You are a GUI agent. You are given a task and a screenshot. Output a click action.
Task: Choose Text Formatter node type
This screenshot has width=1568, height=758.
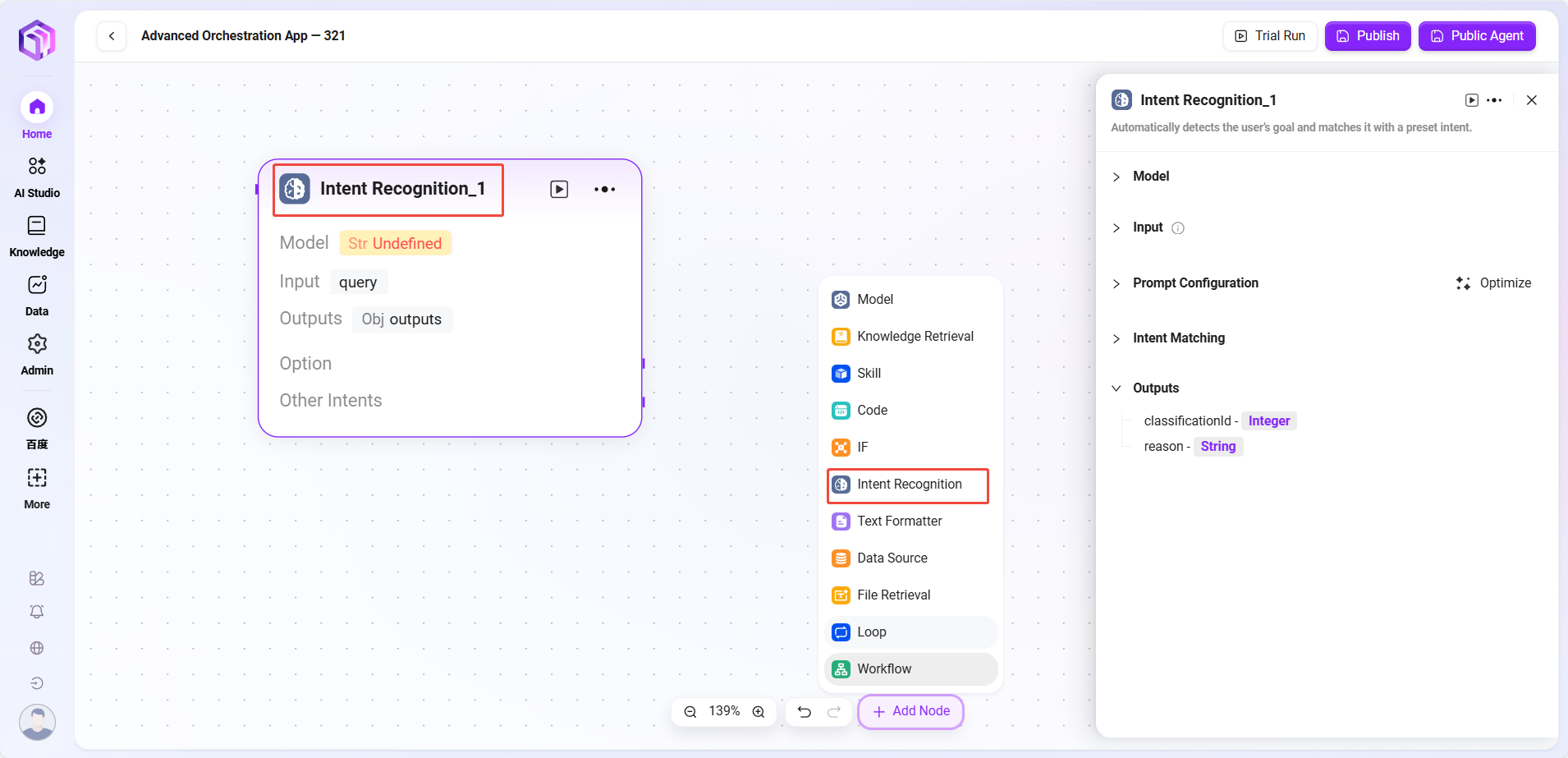(899, 521)
